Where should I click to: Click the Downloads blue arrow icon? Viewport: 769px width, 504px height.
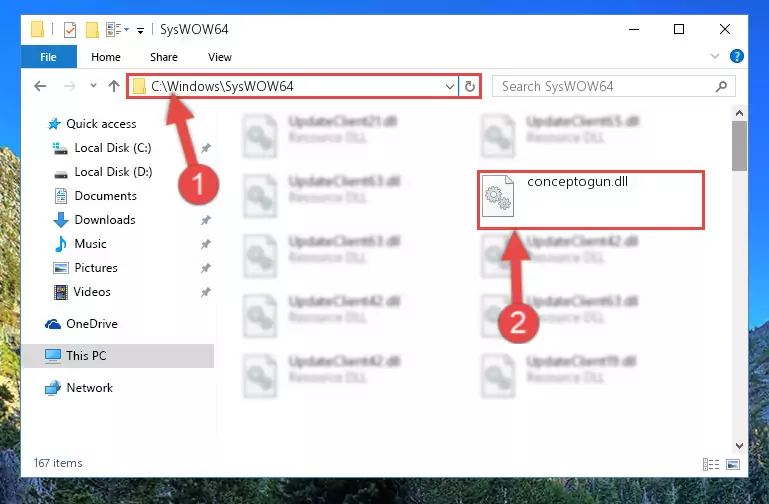point(60,220)
